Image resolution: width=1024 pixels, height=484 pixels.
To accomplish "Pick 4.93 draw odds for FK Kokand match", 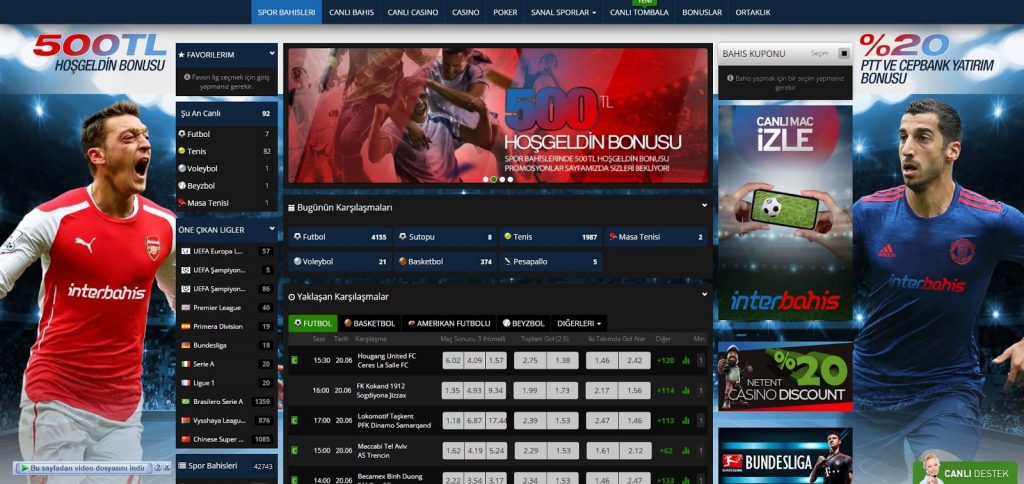I will point(475,391).
